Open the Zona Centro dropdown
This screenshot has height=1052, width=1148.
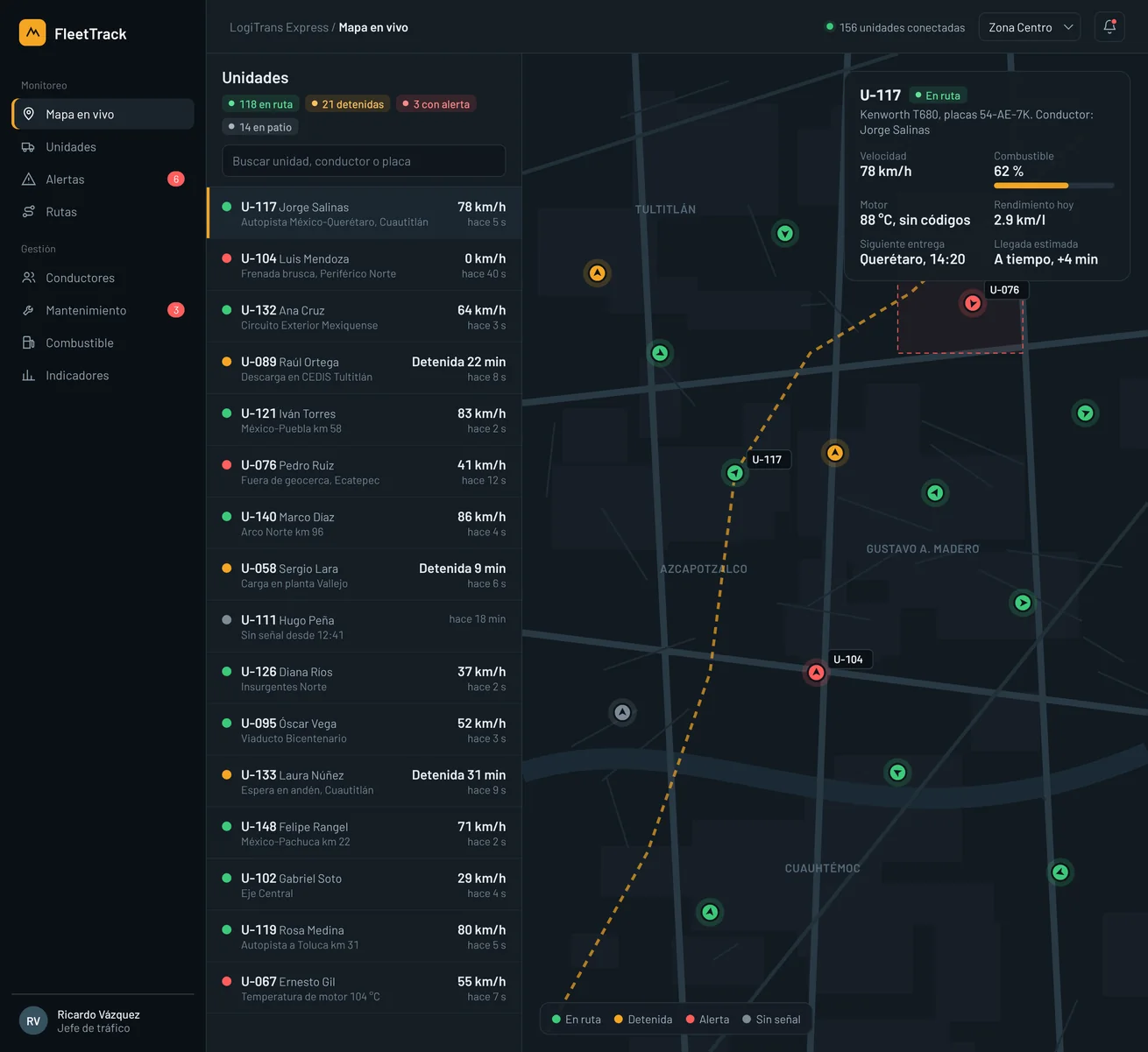[1030, 27]
